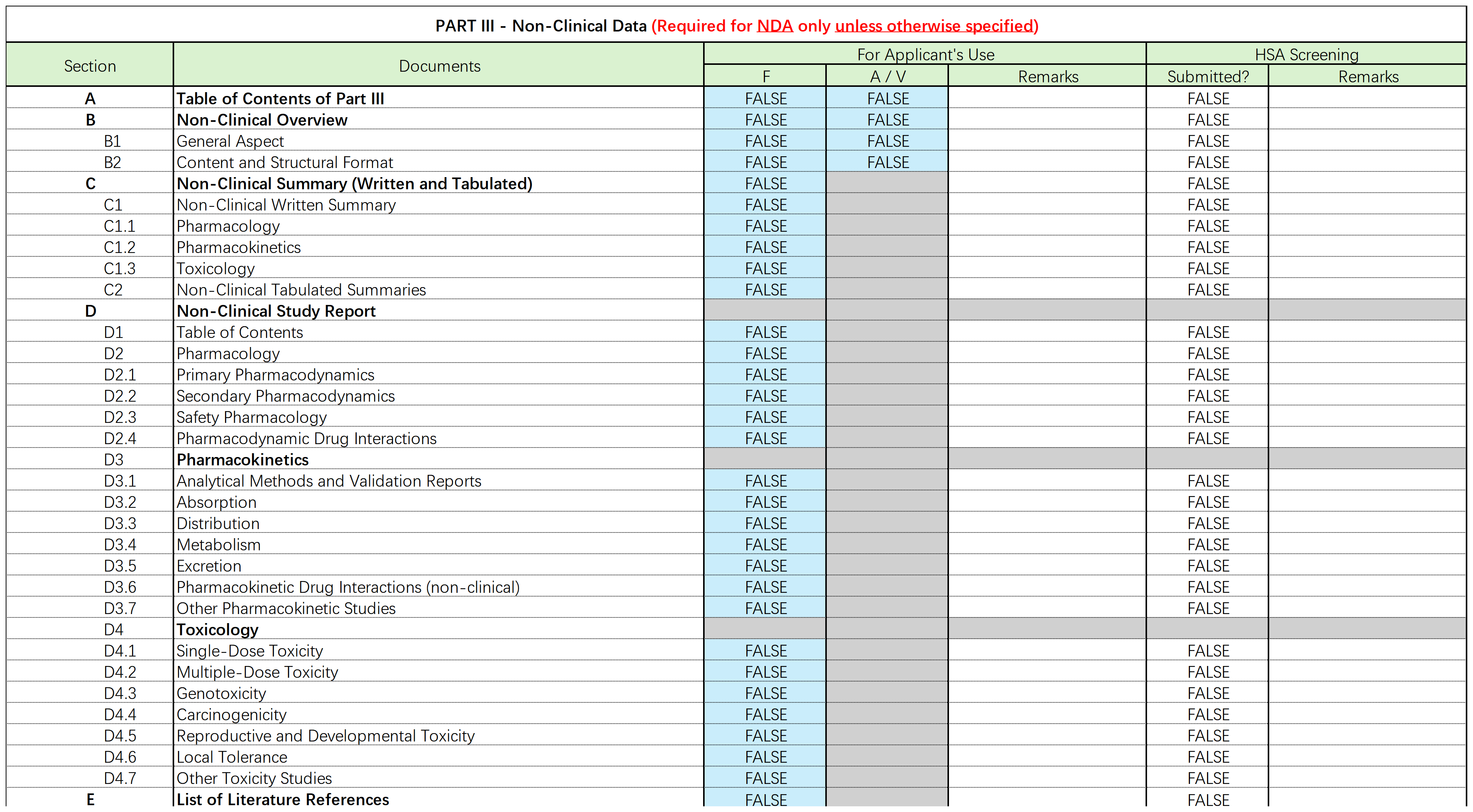
Task: Click the A / V column header
Action: click(888, 77)
